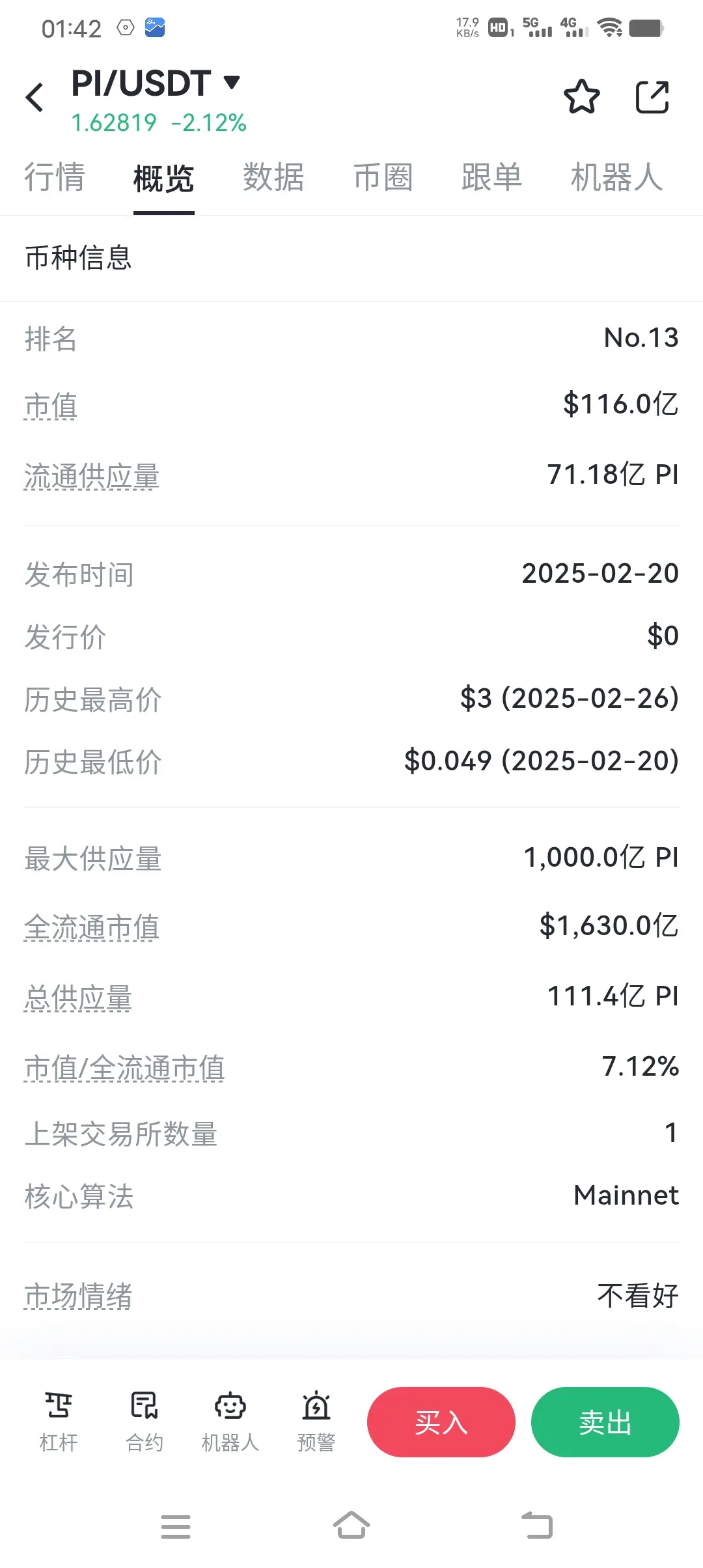Open the 跟单 tab
The image size is (703, 1568).
(x=492, y=177)
